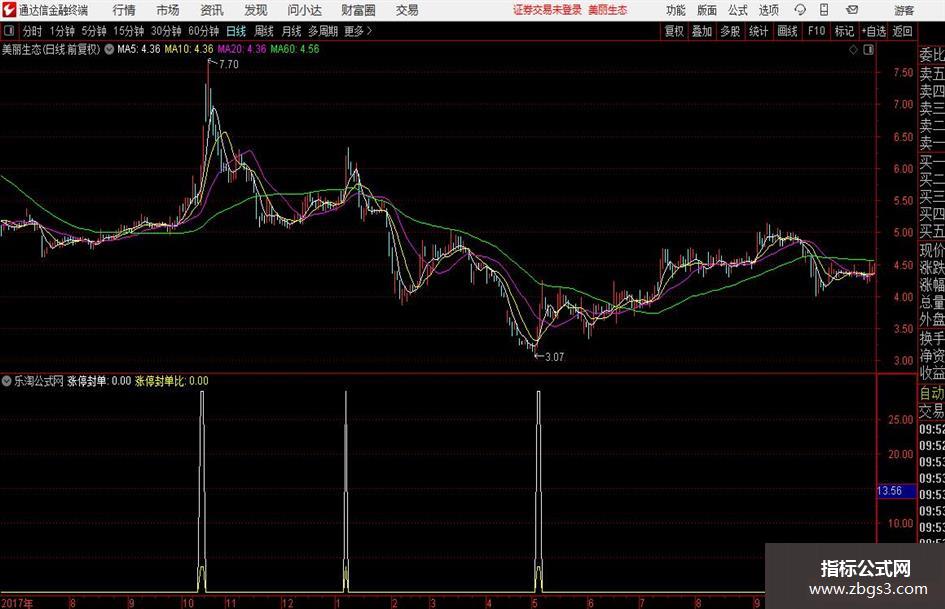This screenshot has height=609, width=945.
Task: Click the 统计 statistics button
Action: tap(758, 31)
